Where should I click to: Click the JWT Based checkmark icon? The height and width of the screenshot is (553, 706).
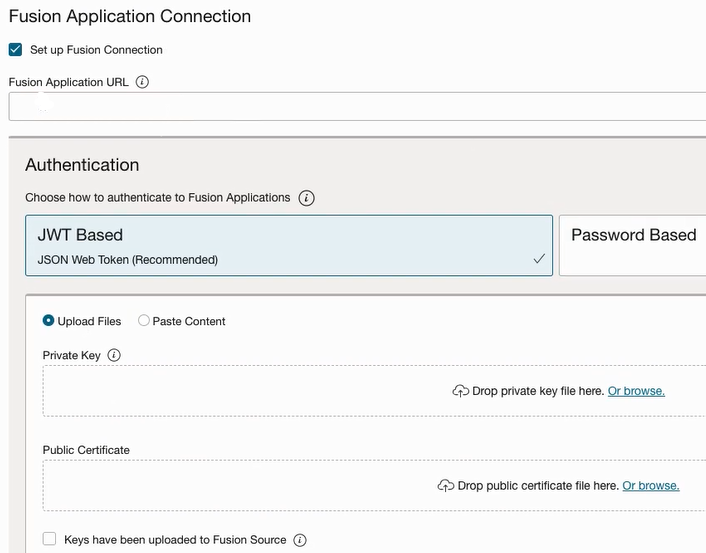coord(539,259)
